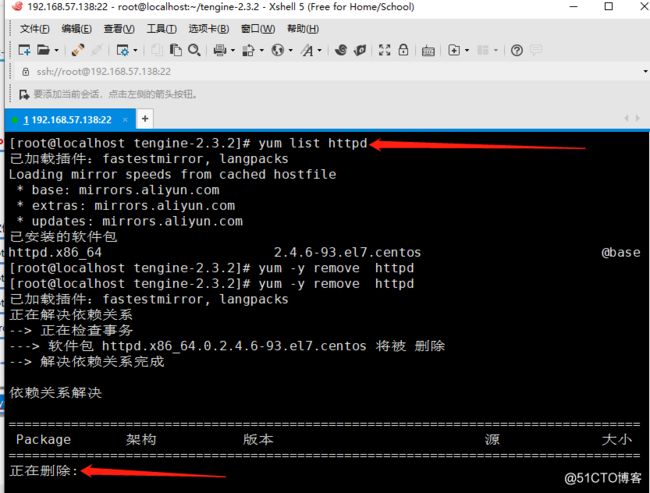The width and height of the screenshot is (650, 493).
Task: Open the 选项卡(B) menu
Action: [209, 29]
